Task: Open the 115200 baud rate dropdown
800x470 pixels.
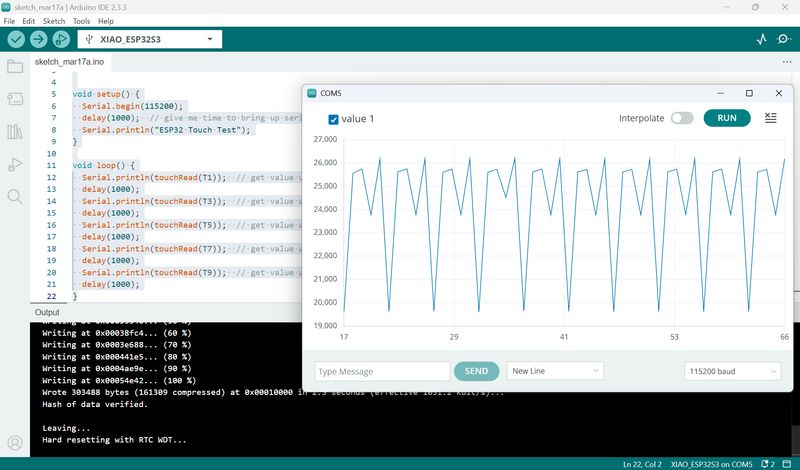Action: click(732, 371)
